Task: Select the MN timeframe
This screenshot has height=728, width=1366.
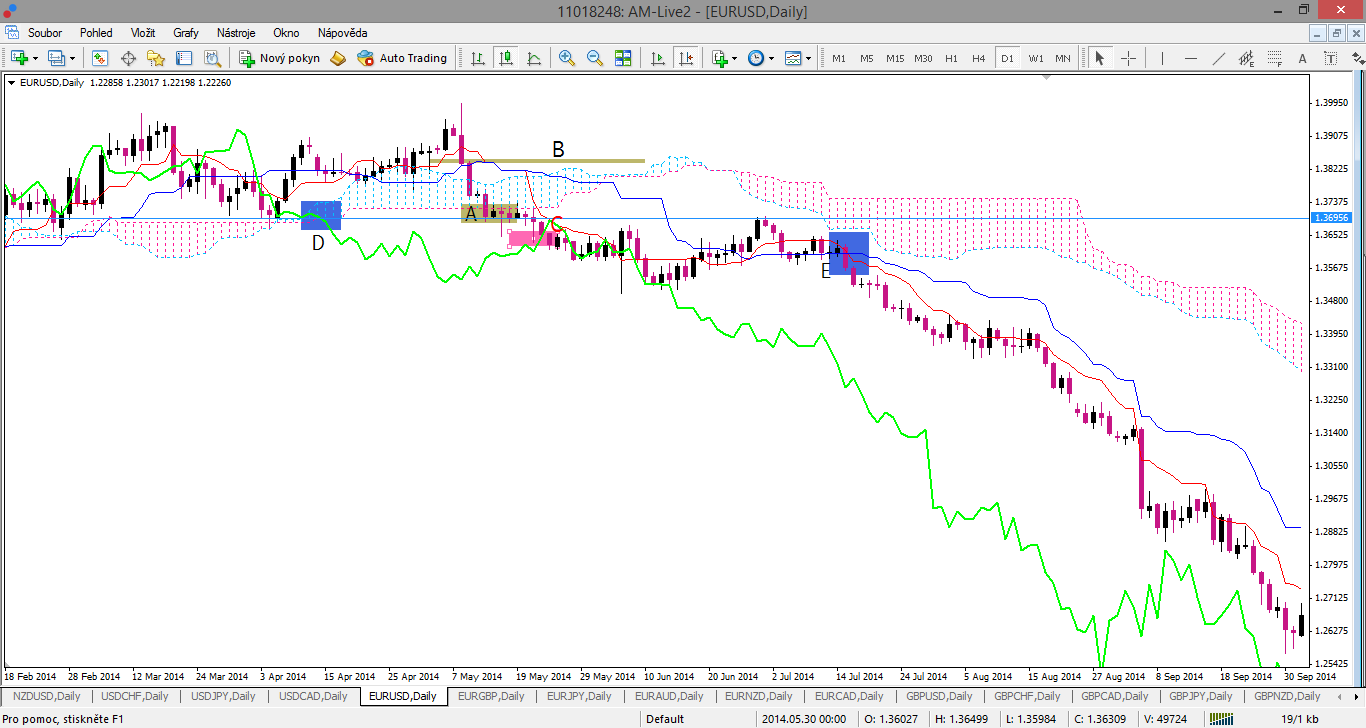Action: pos(1063,58)
